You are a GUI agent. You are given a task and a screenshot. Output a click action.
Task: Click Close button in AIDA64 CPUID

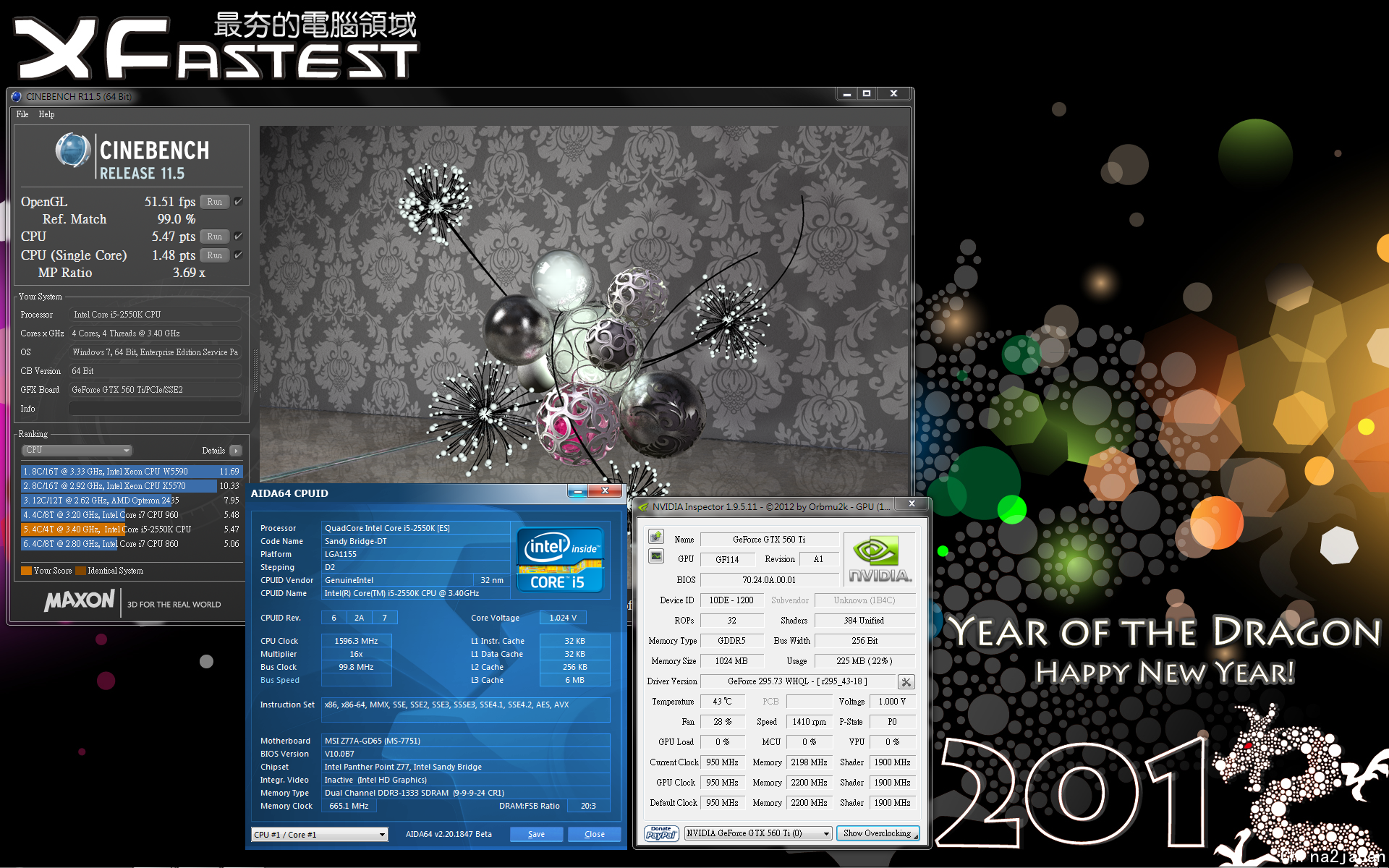click(x=595, y=834)
